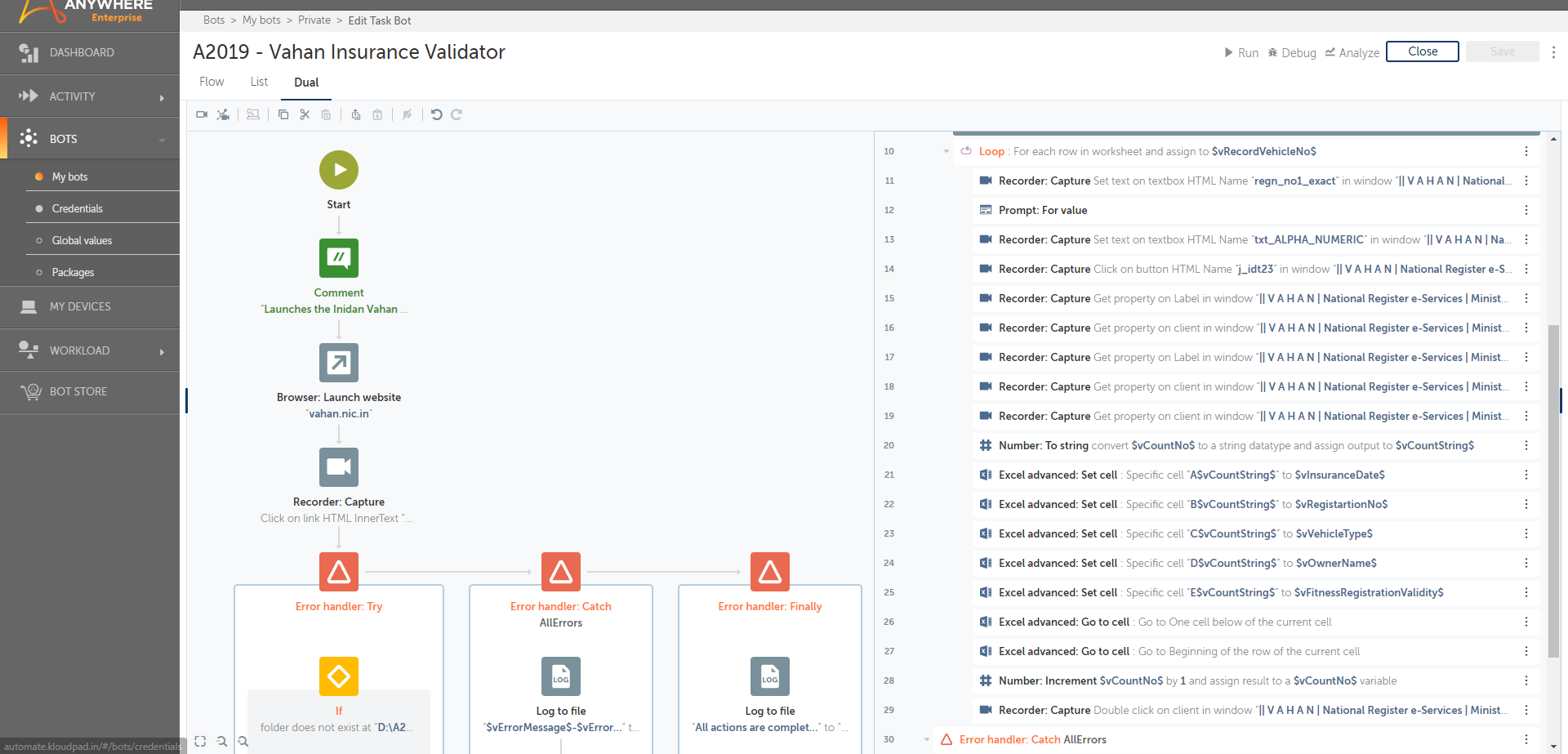Select line 11 Recorder regn_no1_exact action
Screen dimensions: 1568x754
tap(1256, 181)
